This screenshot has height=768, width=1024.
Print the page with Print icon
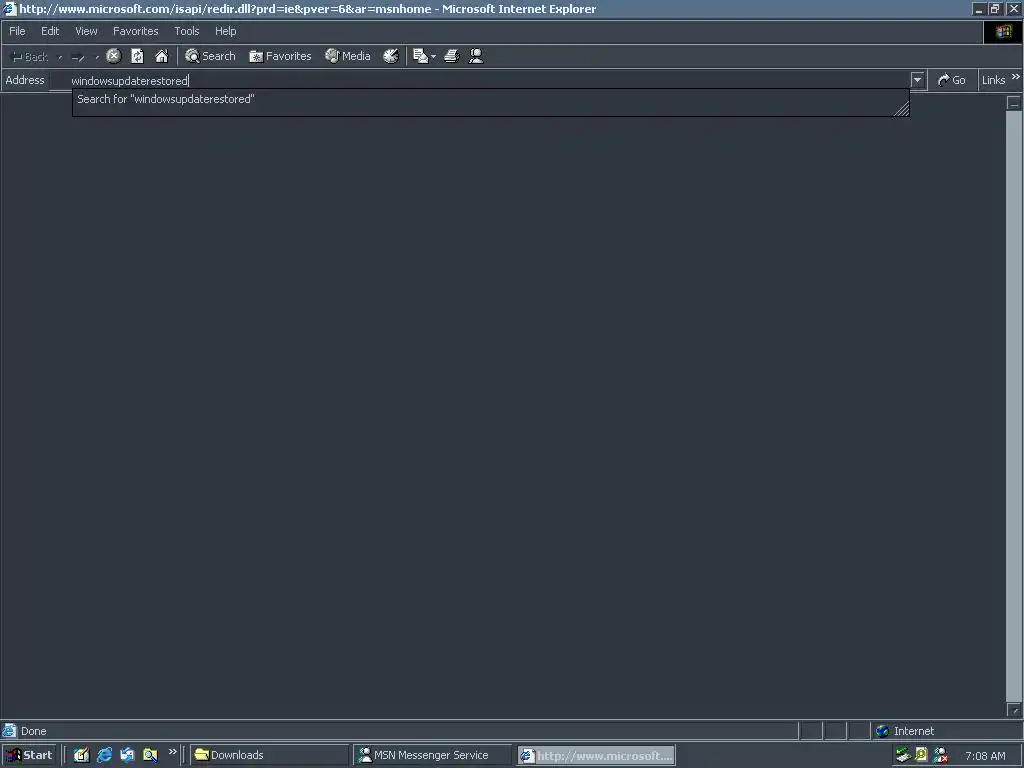click(x=451, y=56)
